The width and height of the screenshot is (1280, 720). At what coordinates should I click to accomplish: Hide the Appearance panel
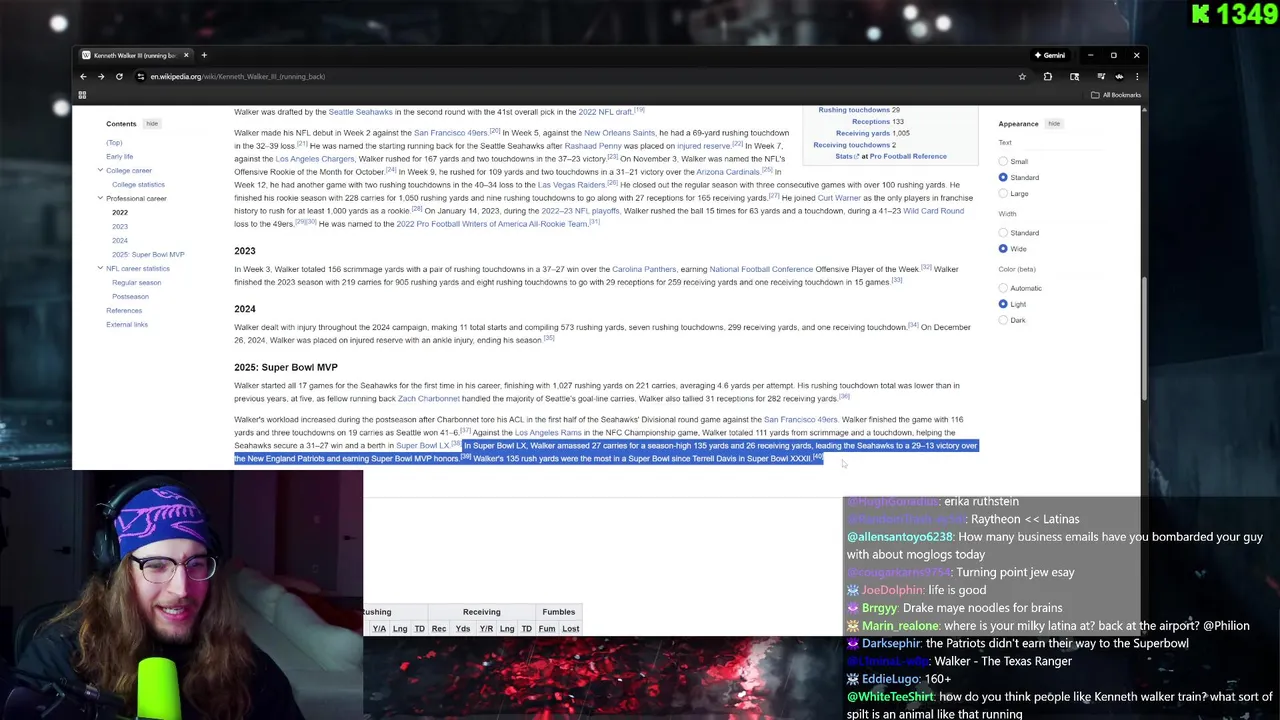(x=1054, y=124)
